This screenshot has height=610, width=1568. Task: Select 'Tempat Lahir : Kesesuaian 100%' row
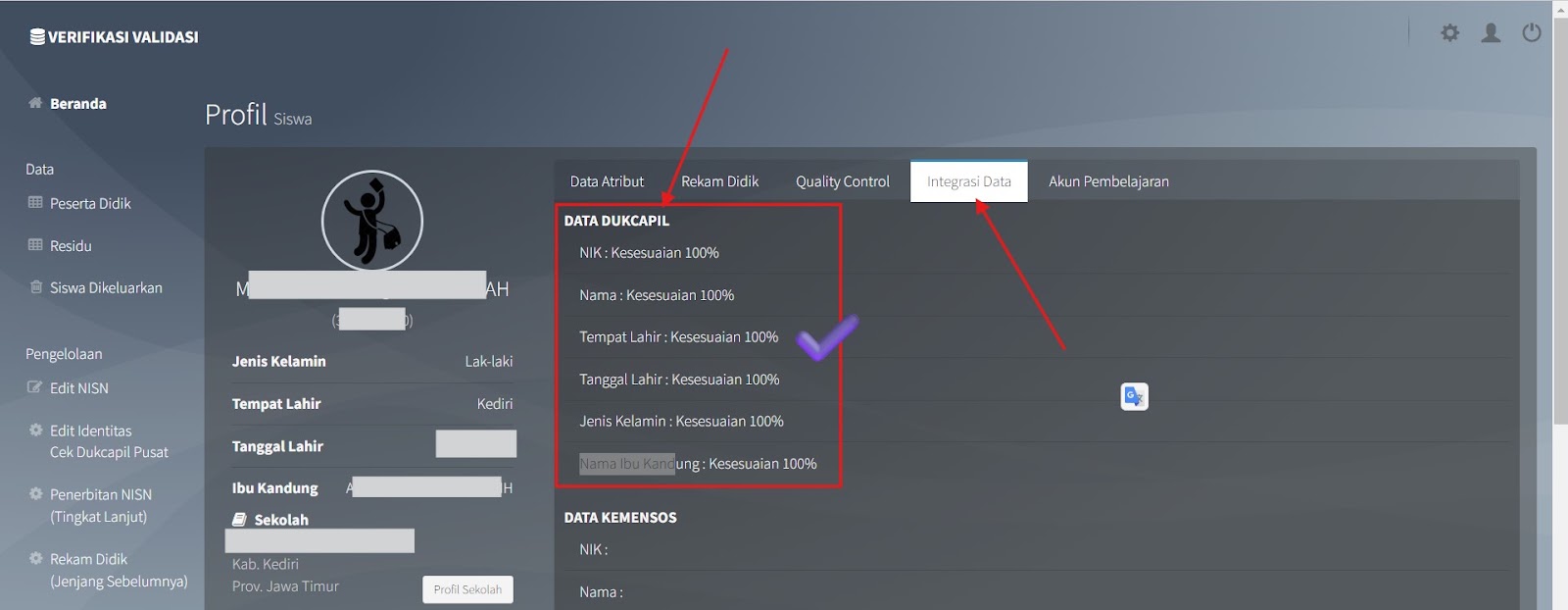tap(678, 337)
